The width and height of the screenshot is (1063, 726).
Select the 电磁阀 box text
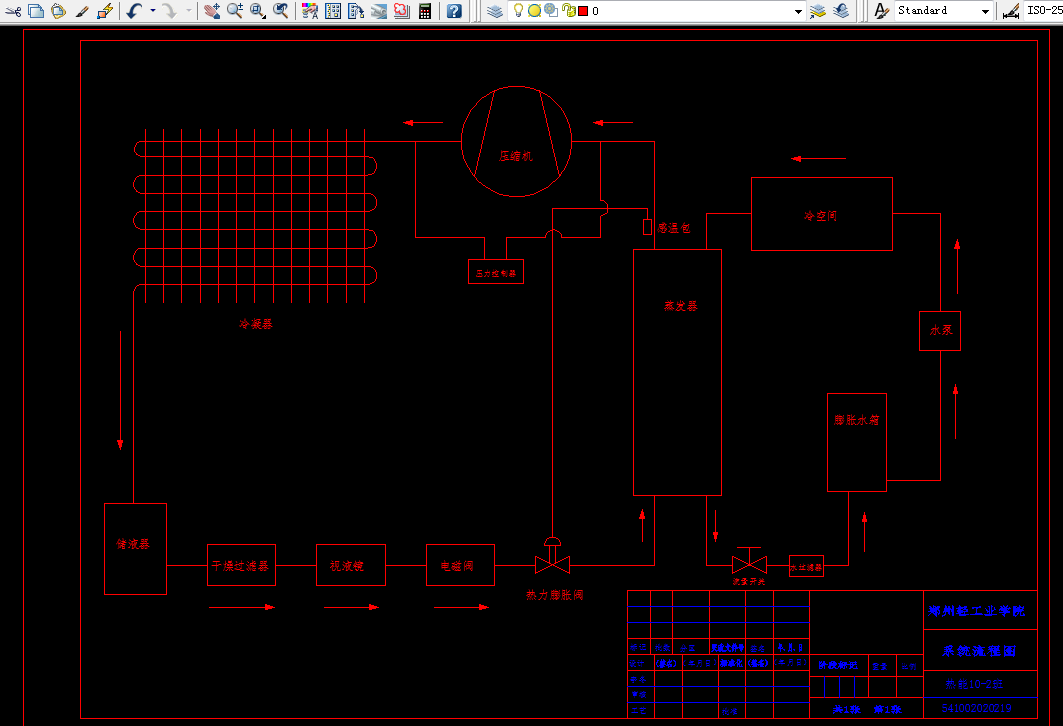tap(457, 565)
